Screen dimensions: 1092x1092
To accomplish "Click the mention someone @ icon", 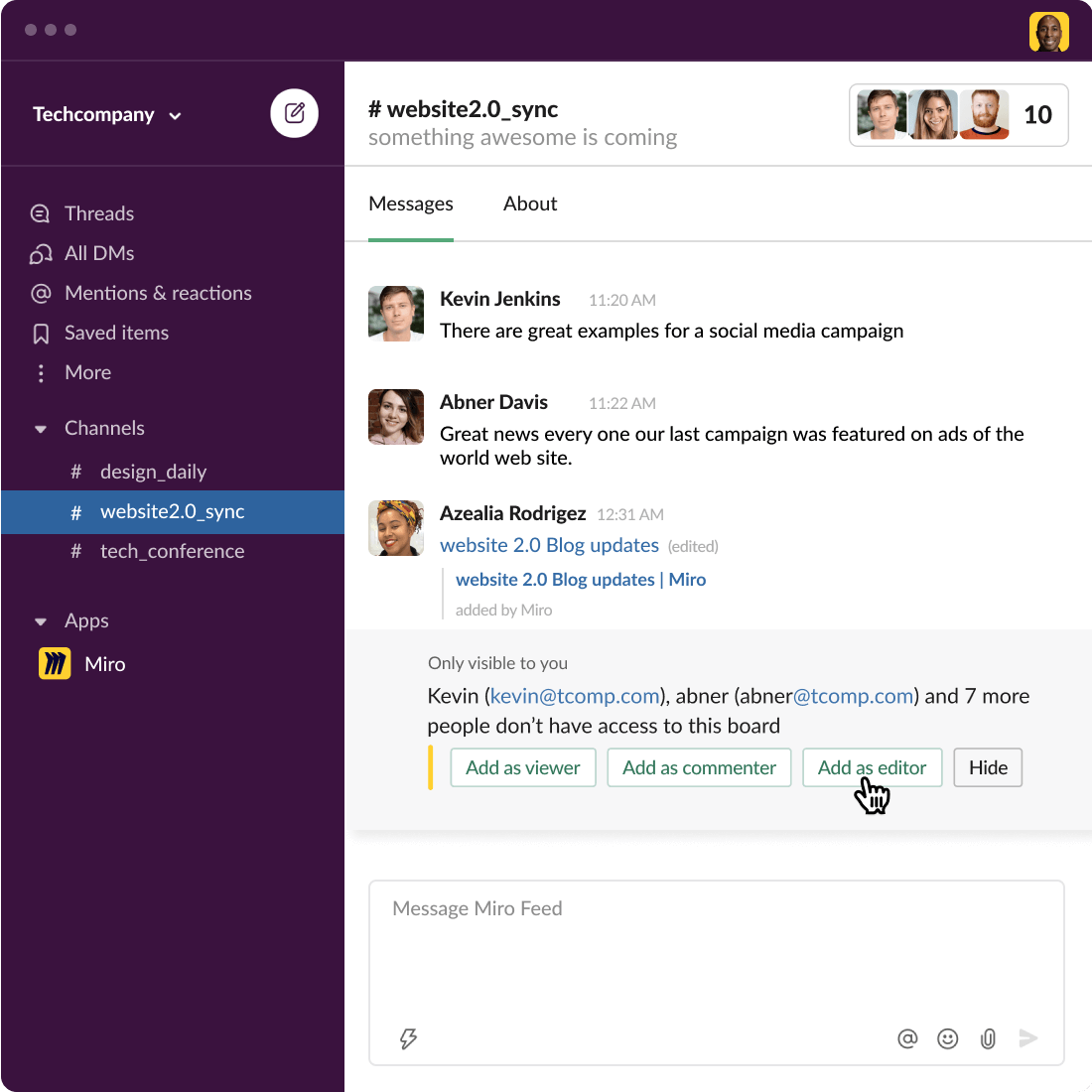I will pyautogui.click(x=907, y=1038).
